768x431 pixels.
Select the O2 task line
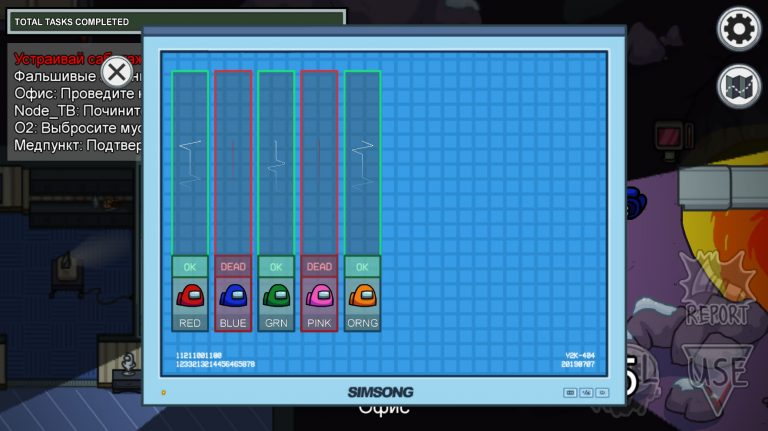78,128
